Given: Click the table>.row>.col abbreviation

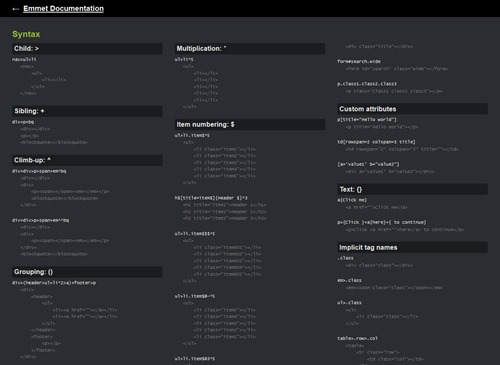Looking at the screenshot, I should tap(357, 338).
